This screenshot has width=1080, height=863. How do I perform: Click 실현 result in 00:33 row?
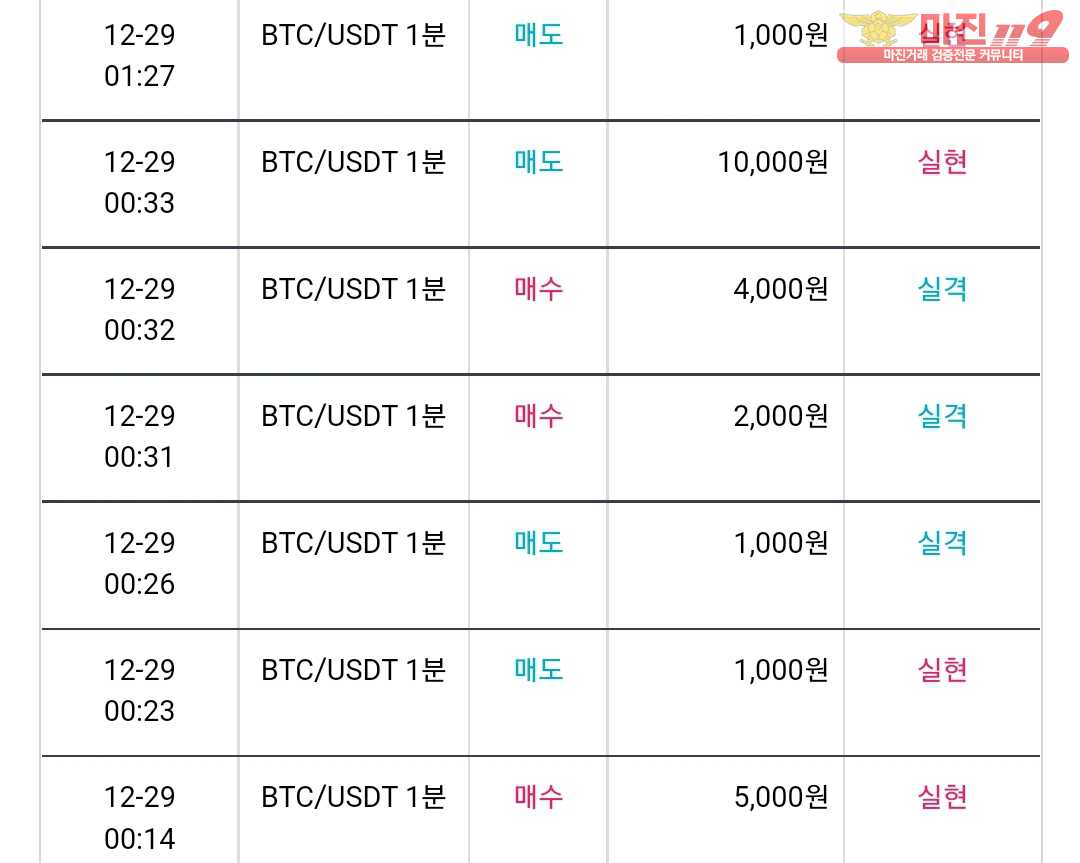942,162
